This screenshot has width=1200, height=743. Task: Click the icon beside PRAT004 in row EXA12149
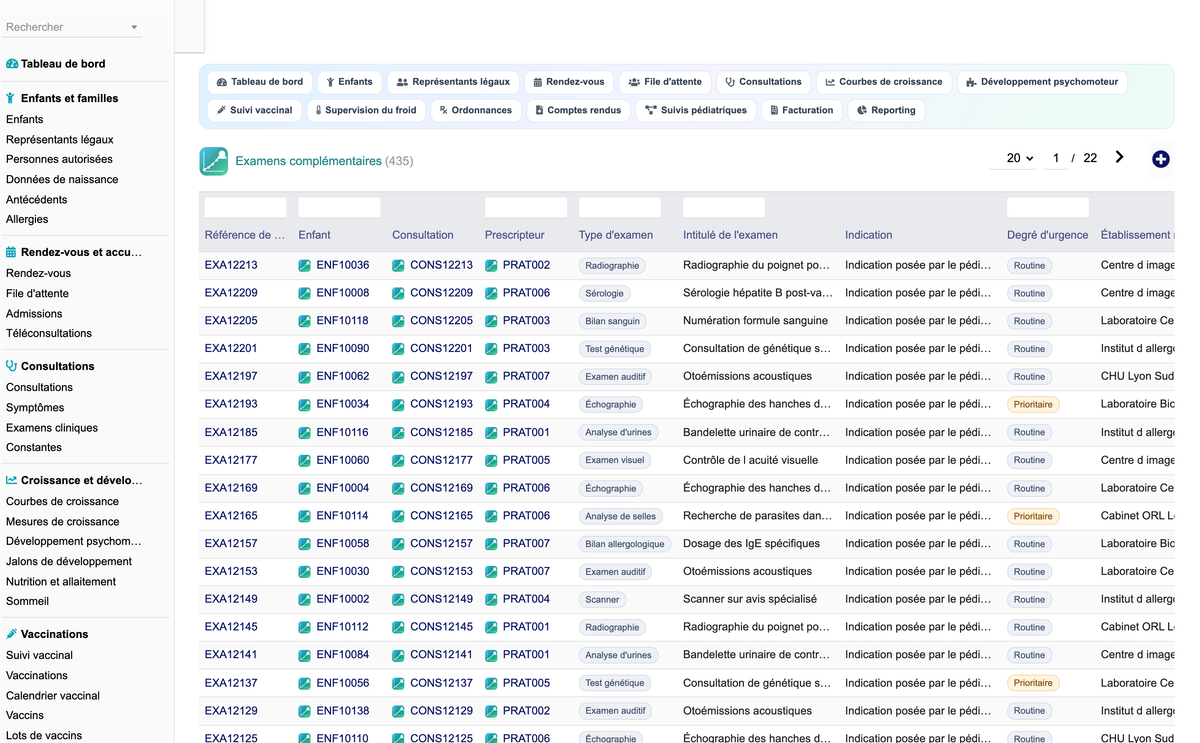tap(491, 600)
